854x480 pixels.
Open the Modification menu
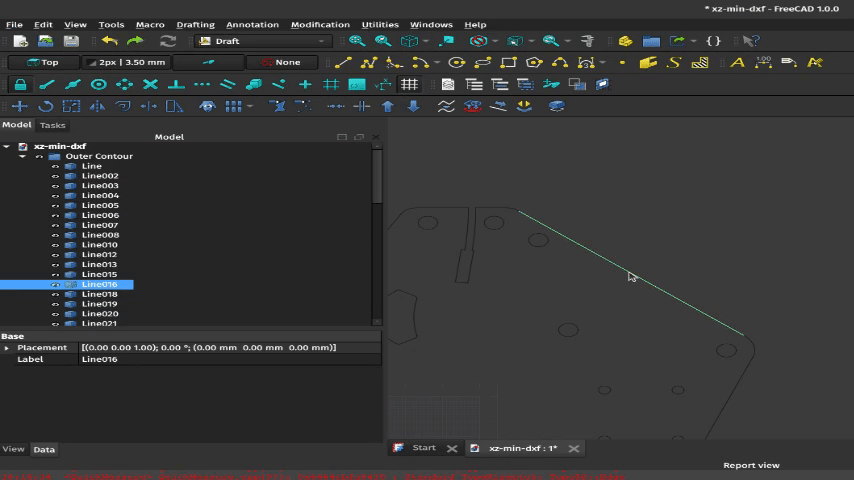[x=320, y=25]
